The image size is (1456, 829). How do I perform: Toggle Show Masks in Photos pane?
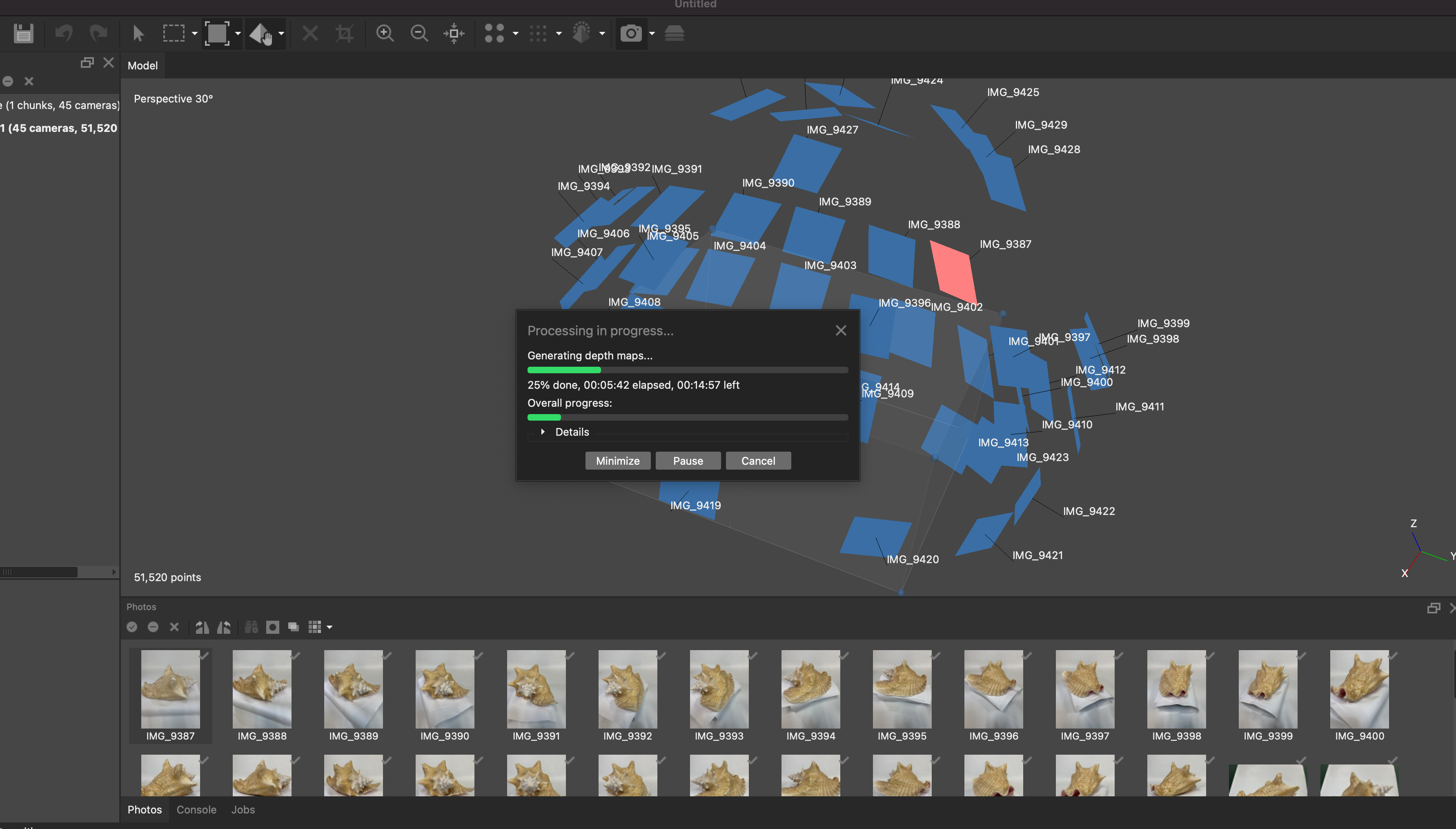tap(273, 627)
